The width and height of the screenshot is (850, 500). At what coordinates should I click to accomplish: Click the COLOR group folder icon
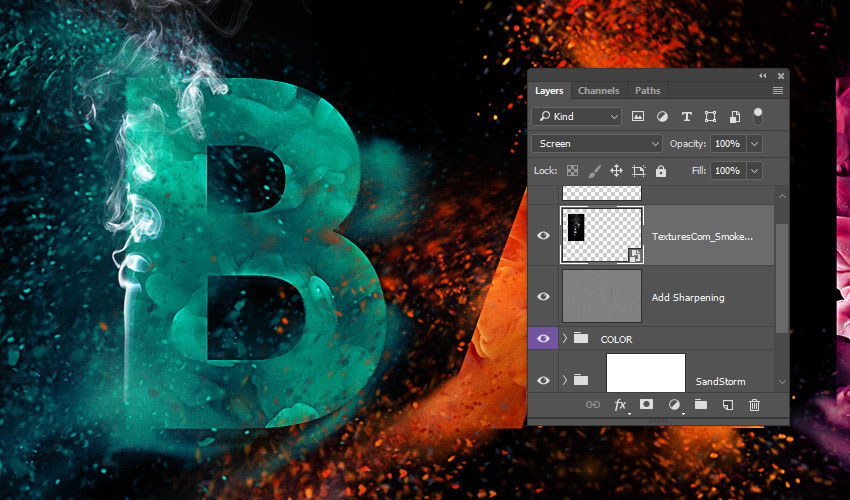[x=581, y=338]
